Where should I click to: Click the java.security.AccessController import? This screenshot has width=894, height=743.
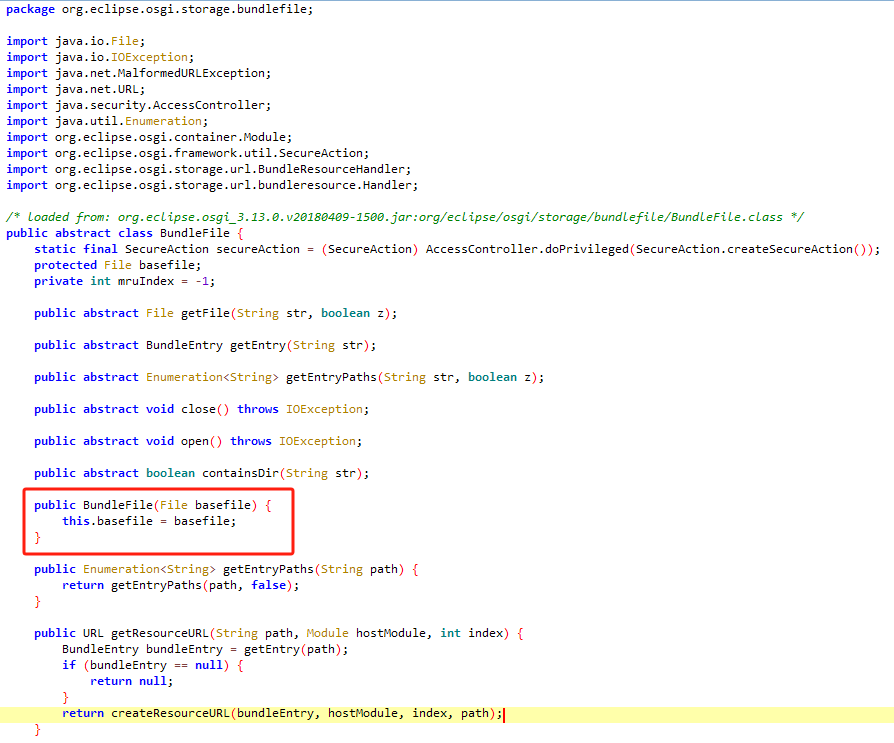[139, 105]
